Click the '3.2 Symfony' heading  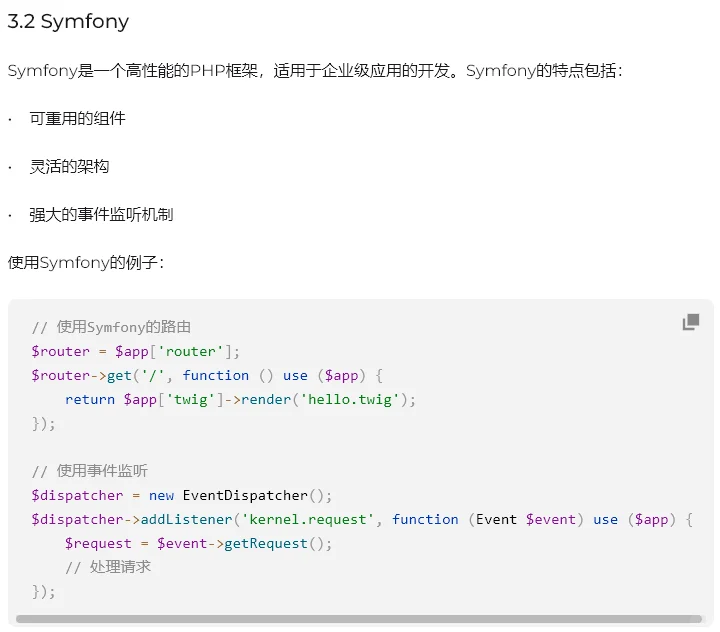coord(68,22)
